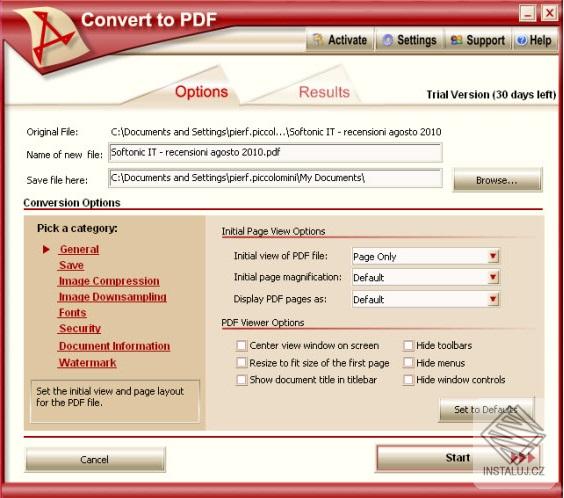Click the Original File path text
Image resolution: width=564 pixels, height=498 pixels.
point(276,132)
